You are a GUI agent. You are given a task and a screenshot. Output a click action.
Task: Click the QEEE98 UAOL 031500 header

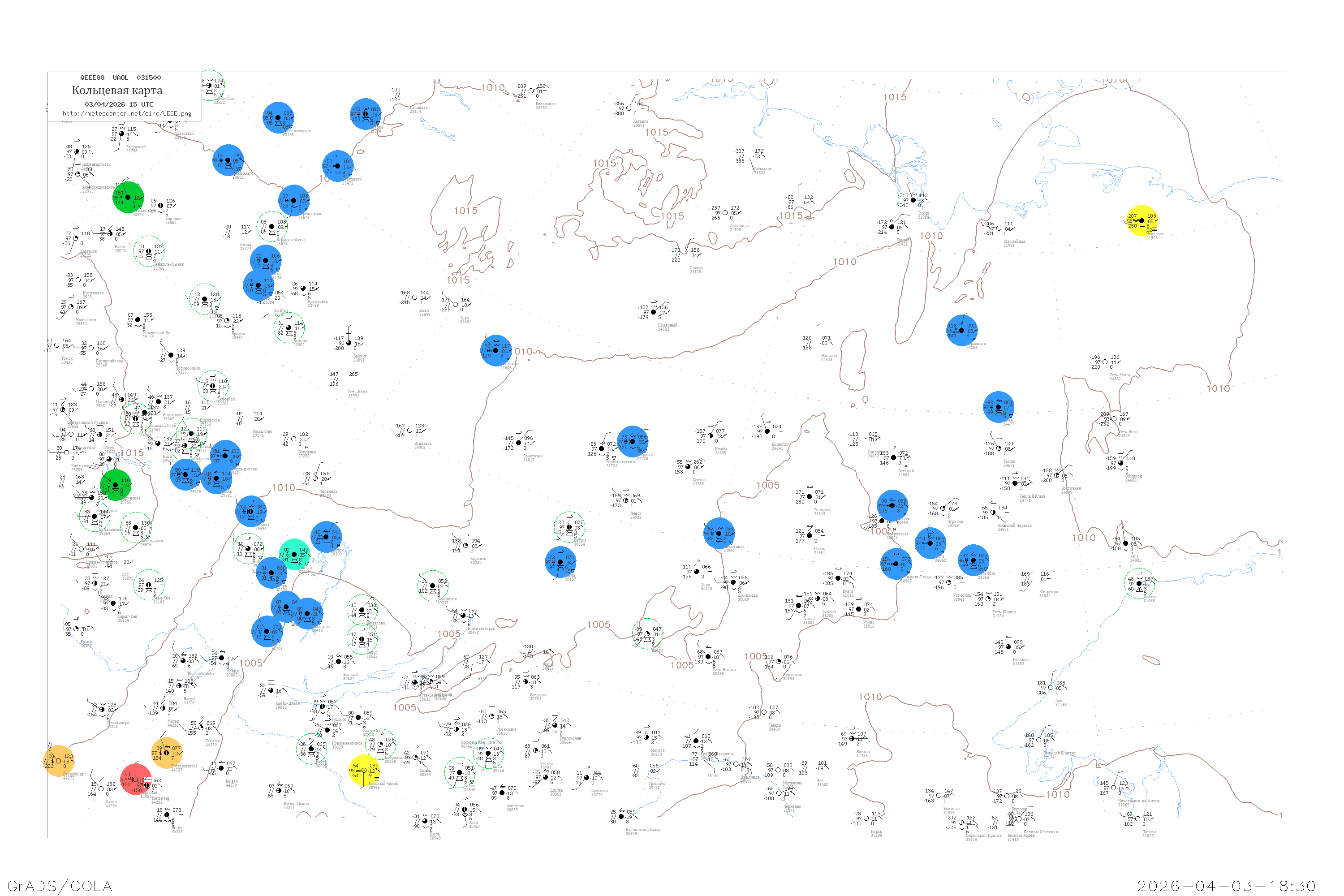coord(120,77)
